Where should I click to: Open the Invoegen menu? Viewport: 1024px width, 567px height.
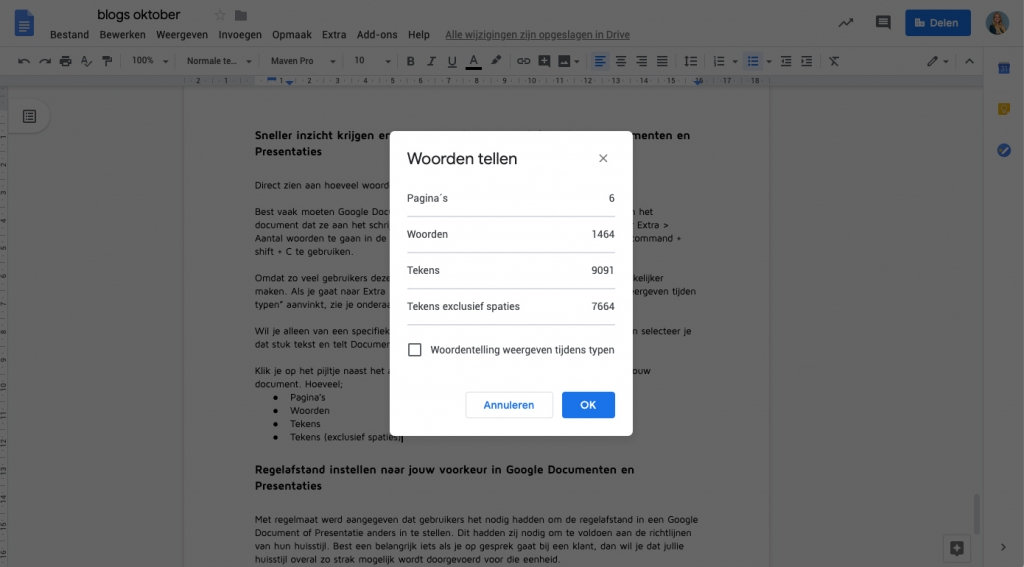(x=240, y=35)
